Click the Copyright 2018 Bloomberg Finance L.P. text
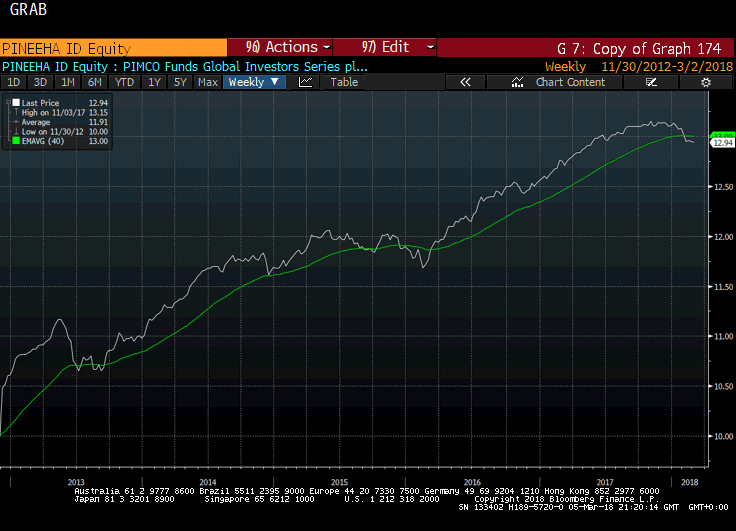Screen dimensions: 736x531 [567, 499]
